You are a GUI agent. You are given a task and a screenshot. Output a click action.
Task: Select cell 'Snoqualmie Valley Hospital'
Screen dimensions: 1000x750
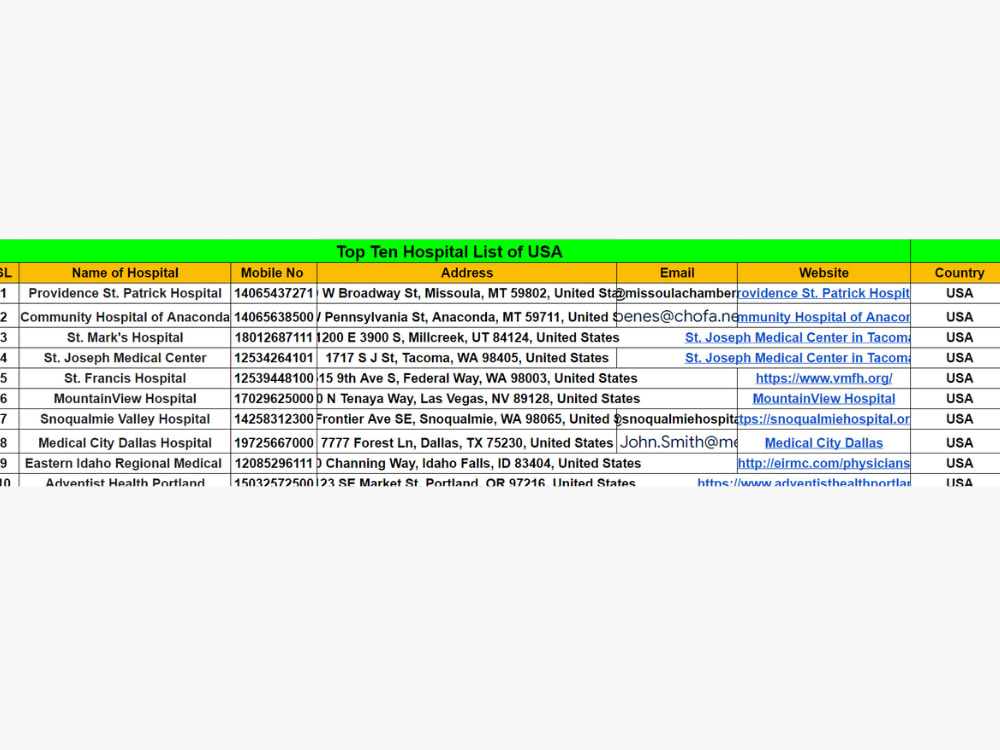point(125,419)
